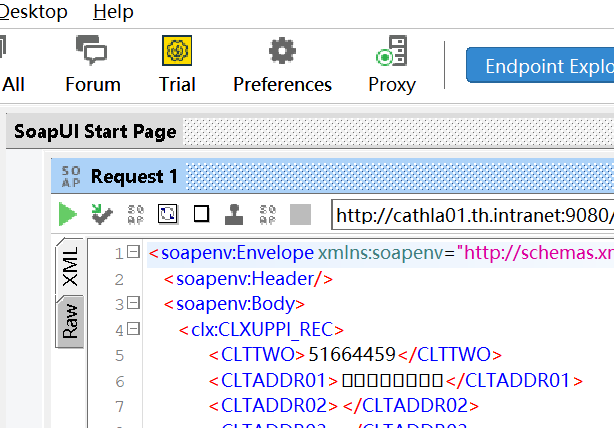The height and width of the screenshot is (428, 614).
Task: Open the Forum toolbar icon
Action: 92,64
